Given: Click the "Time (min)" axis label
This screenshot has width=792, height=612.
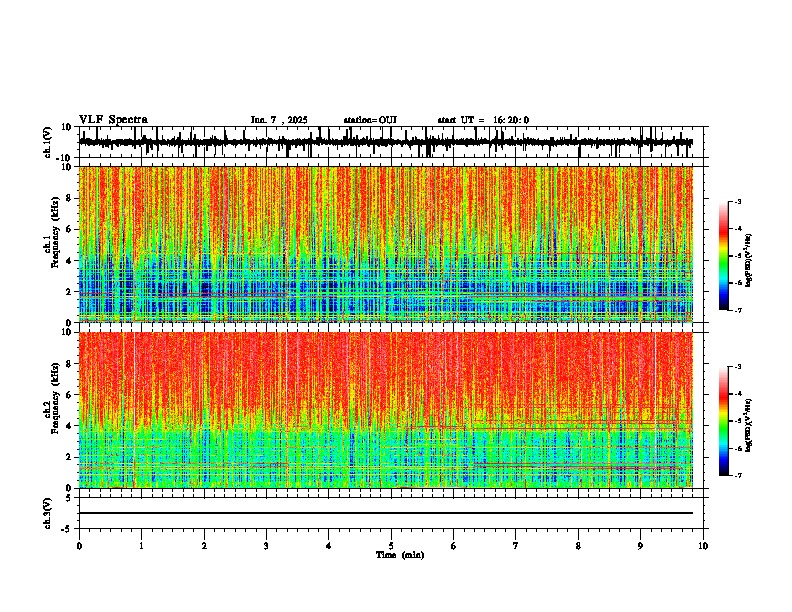Looking at the screenshot, I should coord(400,555).
